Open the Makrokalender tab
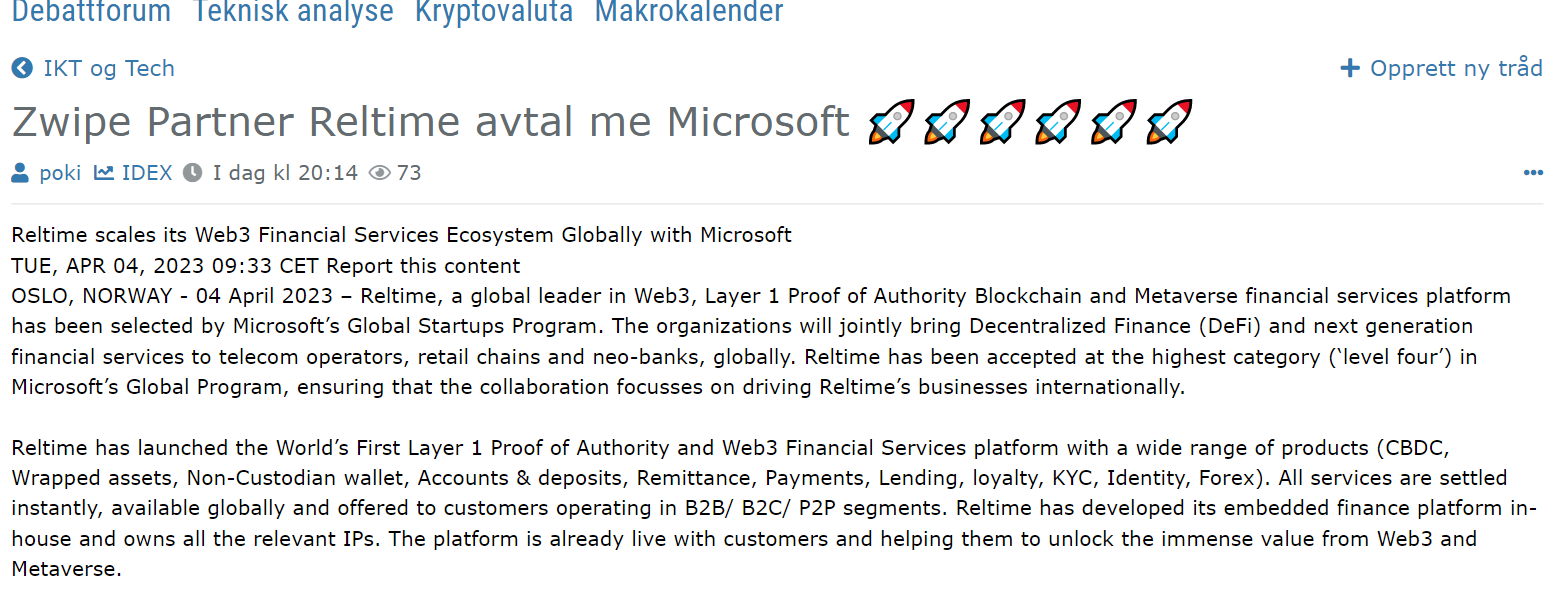The image size is (1551, 592). coord(689,11)
